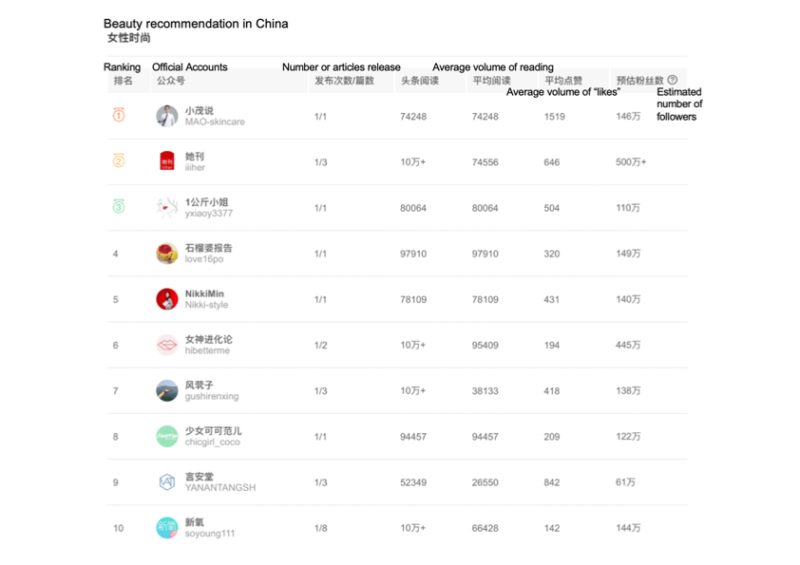Click the red iiiher avatar icon
The image size is (800, 565).
(167, 161)
